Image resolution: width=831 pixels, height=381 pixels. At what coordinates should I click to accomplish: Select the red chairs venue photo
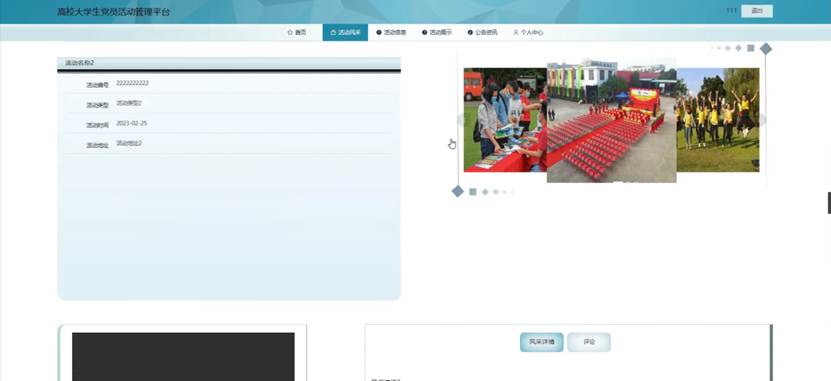[x=612, y=120]
